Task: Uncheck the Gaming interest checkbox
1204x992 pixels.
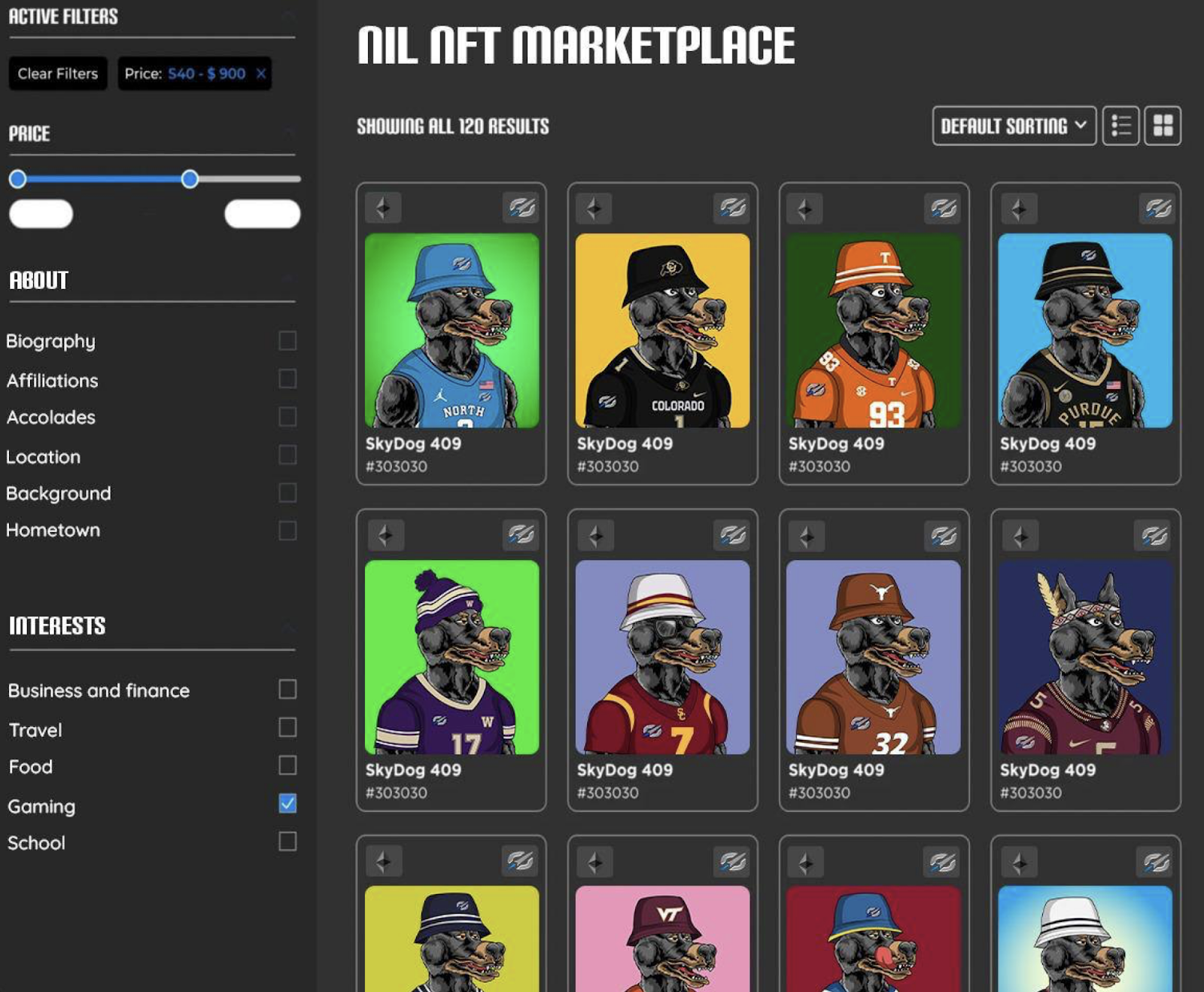Action: point(287,803)
